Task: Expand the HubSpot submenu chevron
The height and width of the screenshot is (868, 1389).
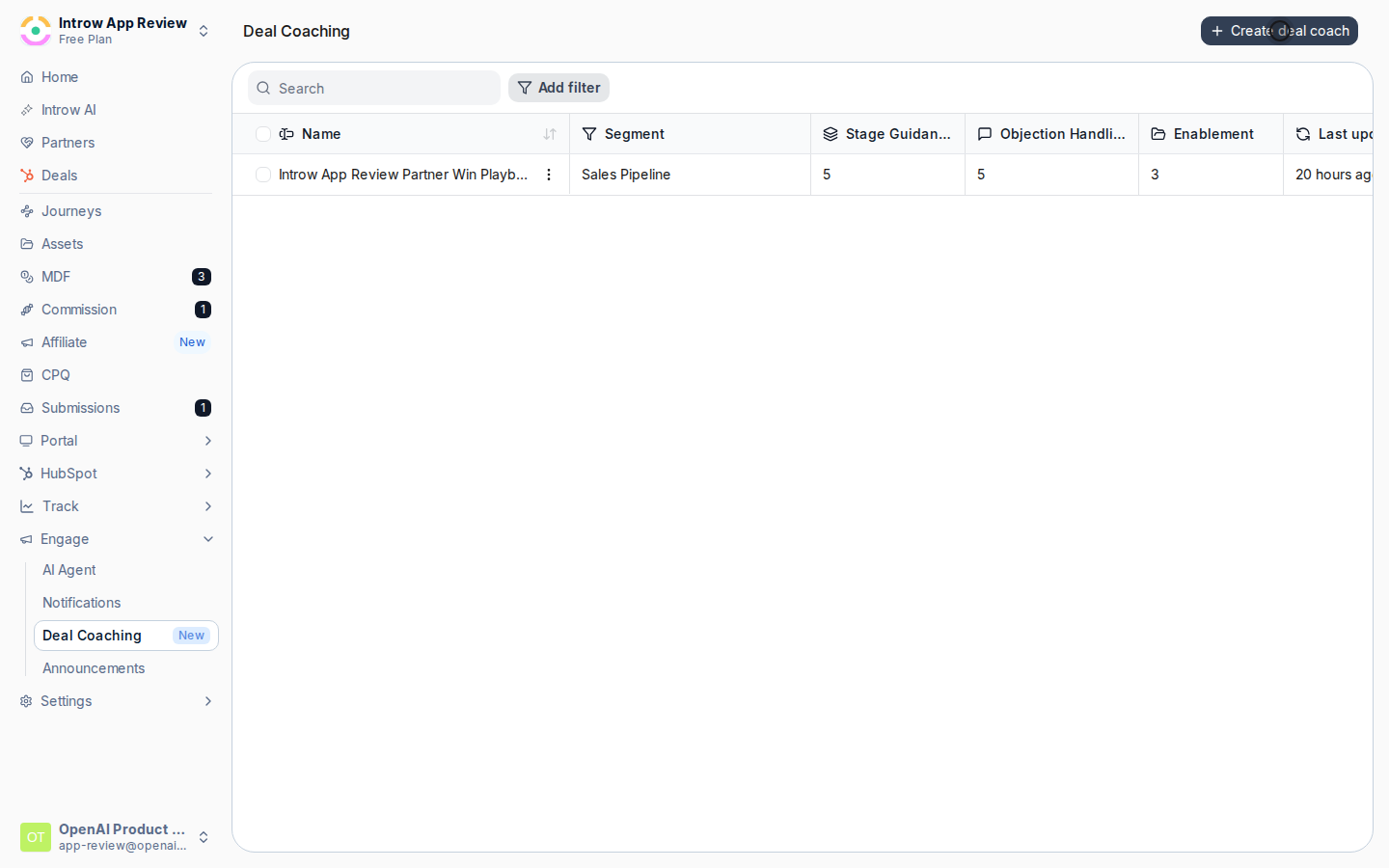Action: pyautogui.click(x=208, y=474)
